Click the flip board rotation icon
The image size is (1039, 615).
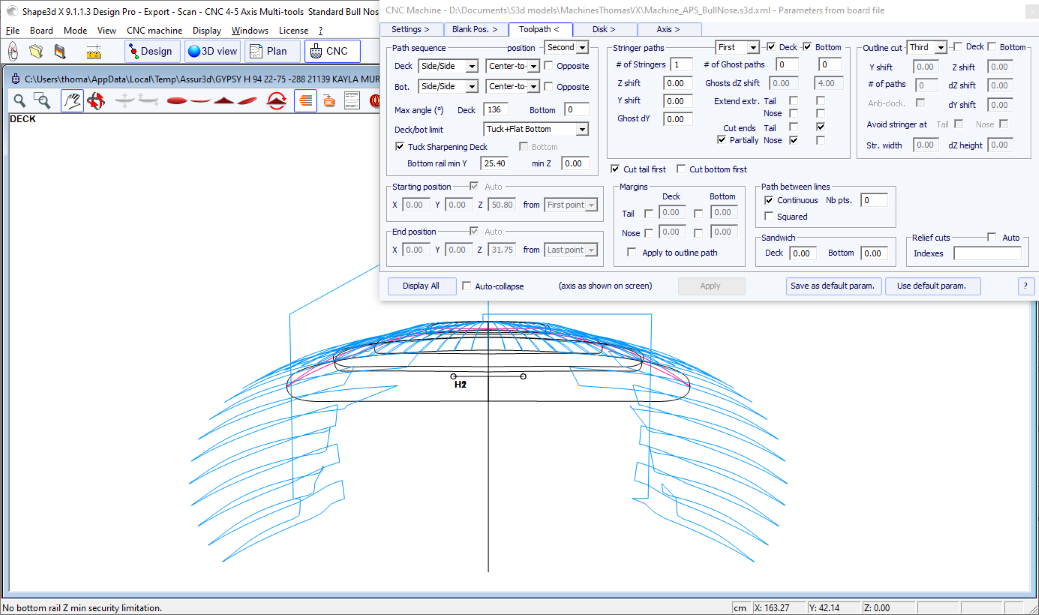278,100
